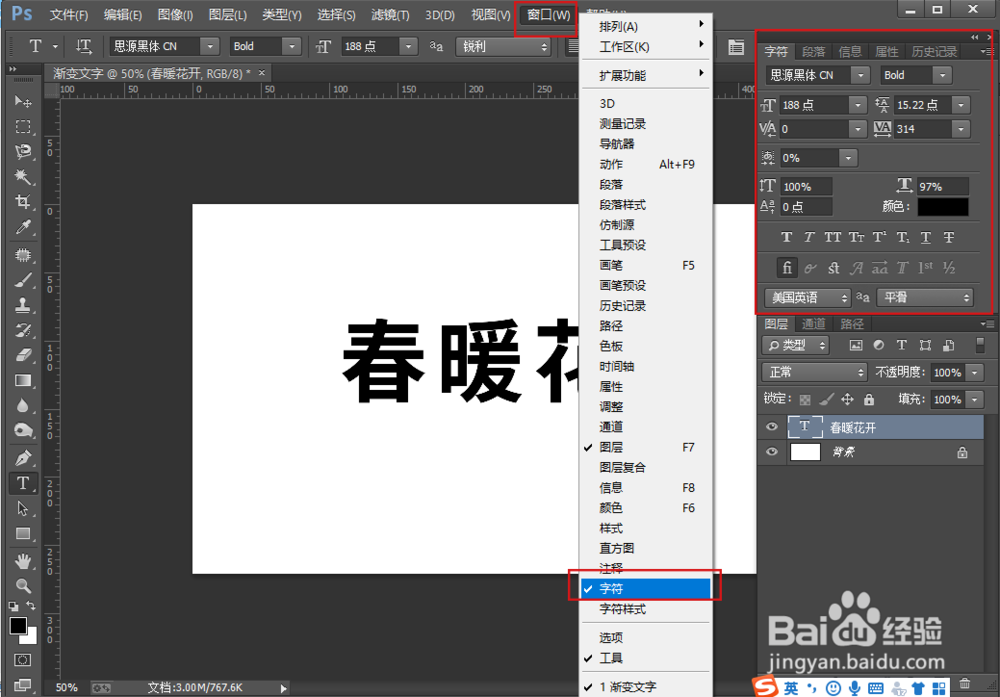
Task: Switch to the 通道 panel tab
Action: pos(813,323)
